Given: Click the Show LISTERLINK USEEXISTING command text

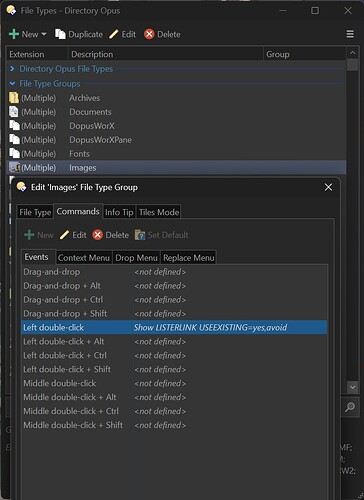Looking at the screenshot, I should [210, 328].
